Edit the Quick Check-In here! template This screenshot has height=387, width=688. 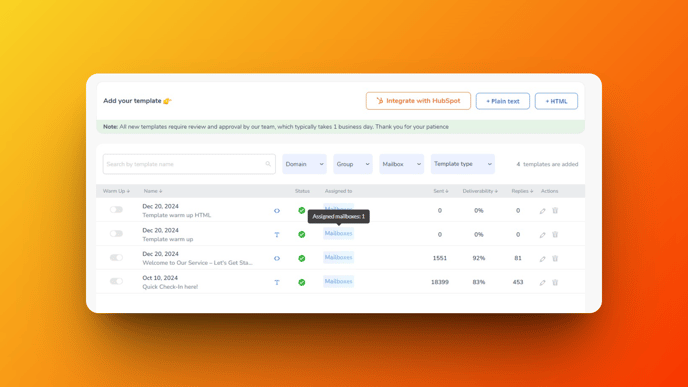542,283
